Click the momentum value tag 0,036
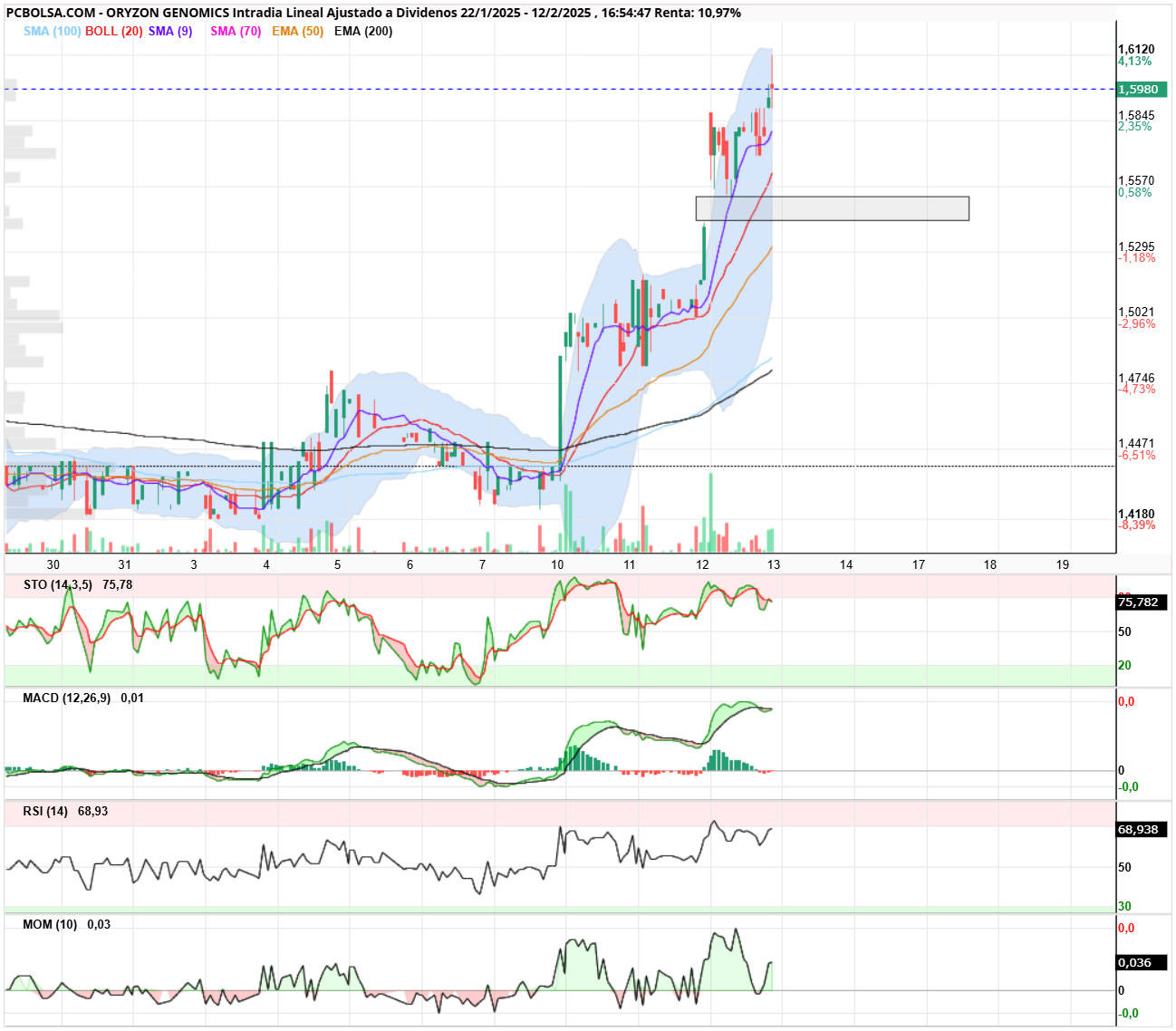The image size is (1176, 1031). coord(1142,962)
